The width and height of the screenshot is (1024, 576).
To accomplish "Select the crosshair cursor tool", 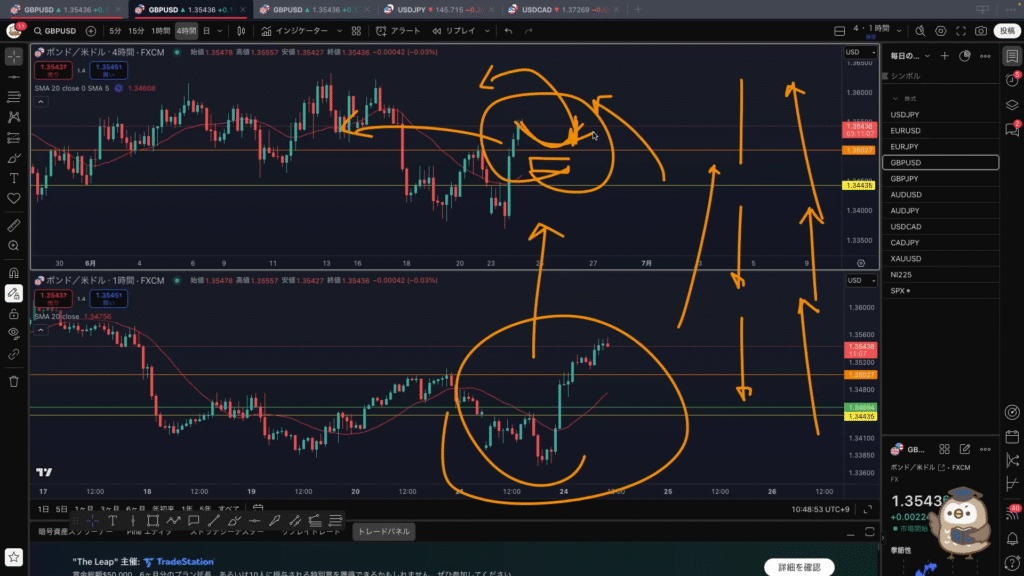I will pyautogui.click(x=14, y=57).
